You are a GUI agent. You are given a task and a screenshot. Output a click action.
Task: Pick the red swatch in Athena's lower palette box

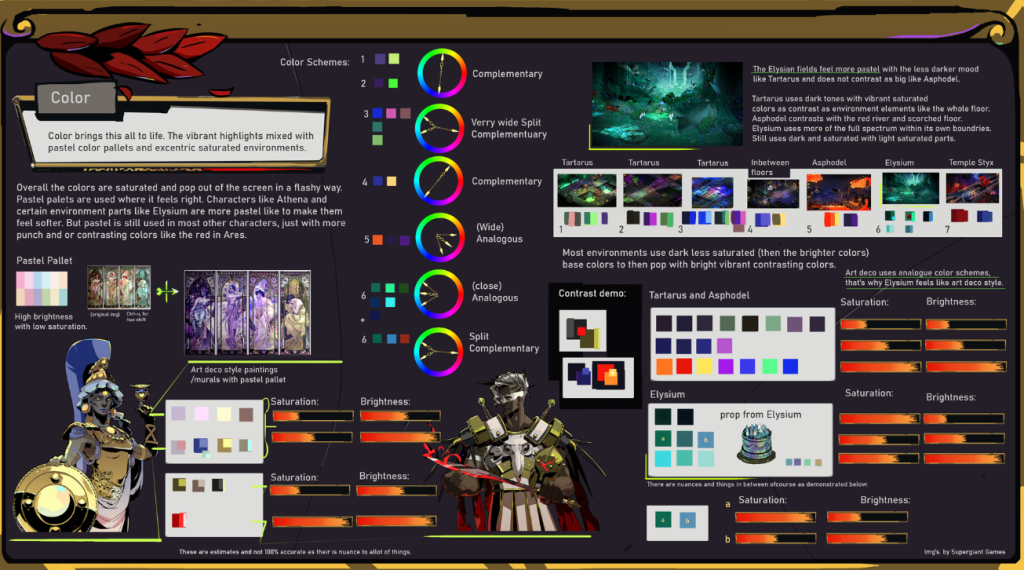click(178, 520)
